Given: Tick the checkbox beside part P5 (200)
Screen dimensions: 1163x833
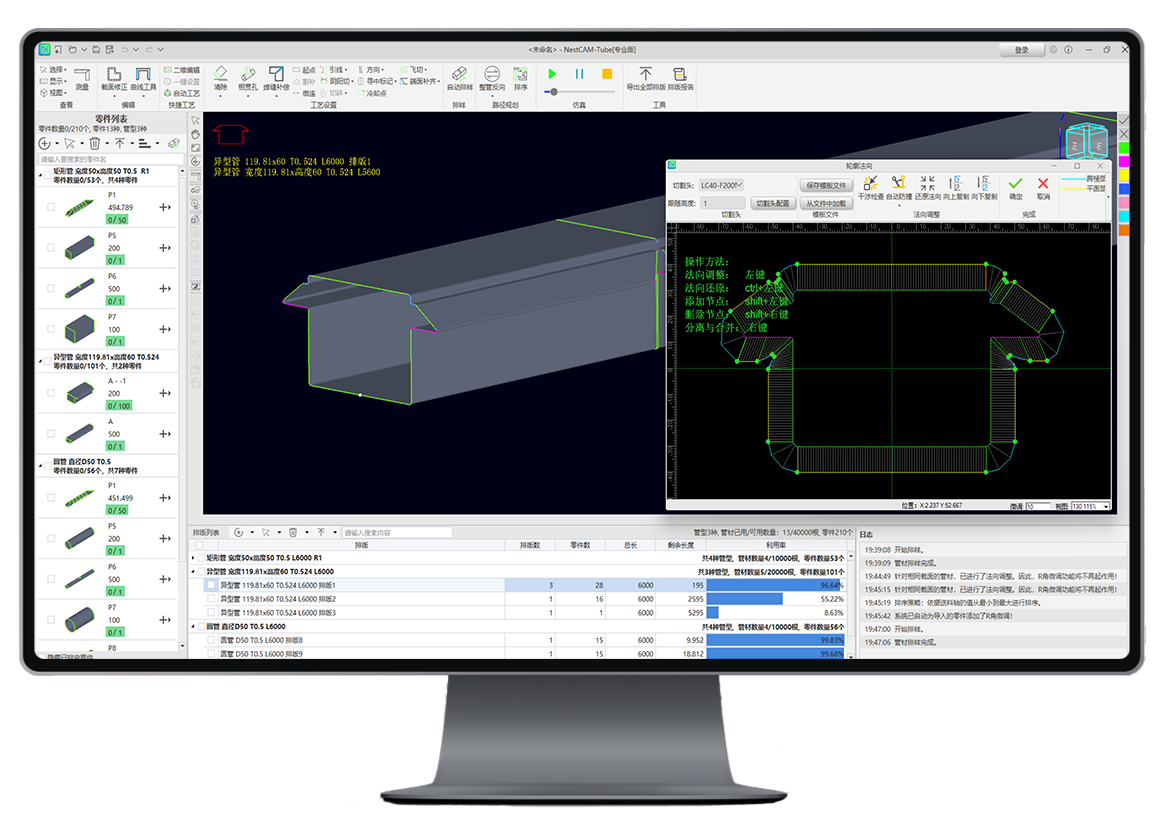Looking at the screenshot, I should [x=51, y=247].
